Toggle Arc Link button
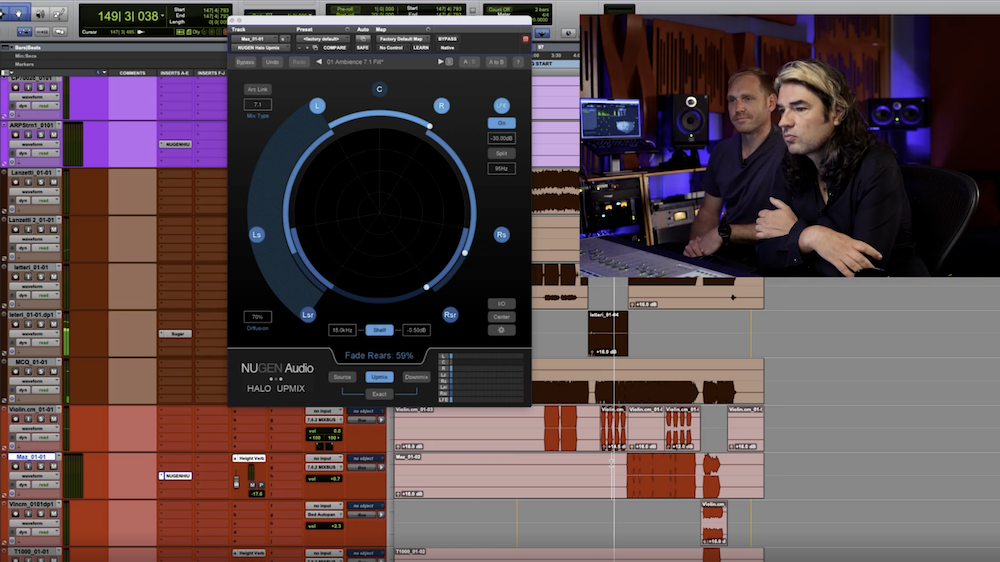 pyautogui.click(x=258, y=89)
